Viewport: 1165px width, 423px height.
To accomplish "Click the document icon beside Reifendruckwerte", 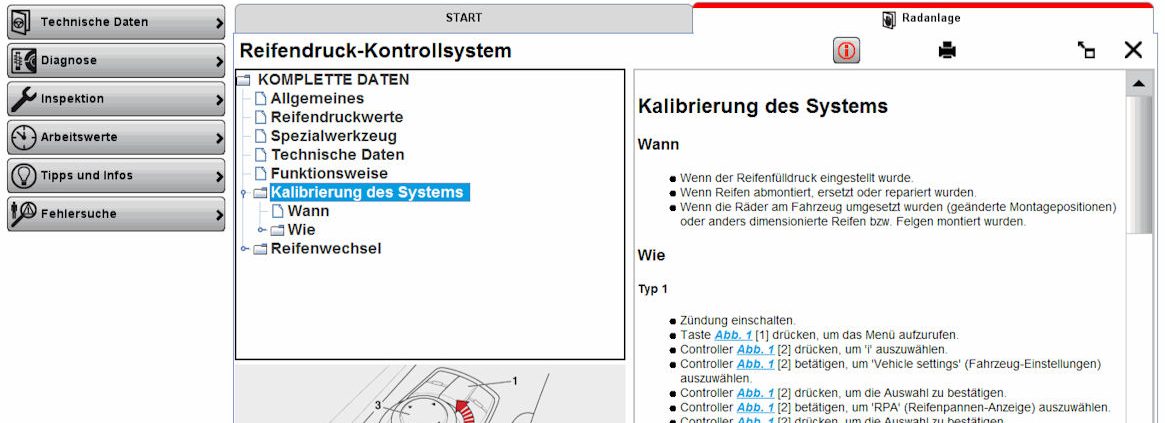I will click(x=259, y=117).
